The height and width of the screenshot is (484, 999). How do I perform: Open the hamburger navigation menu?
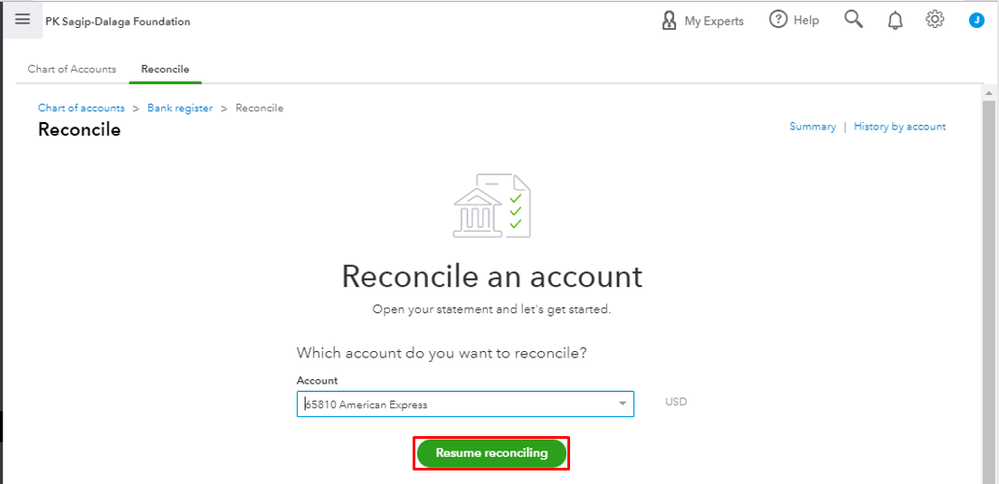click(22, 20)
